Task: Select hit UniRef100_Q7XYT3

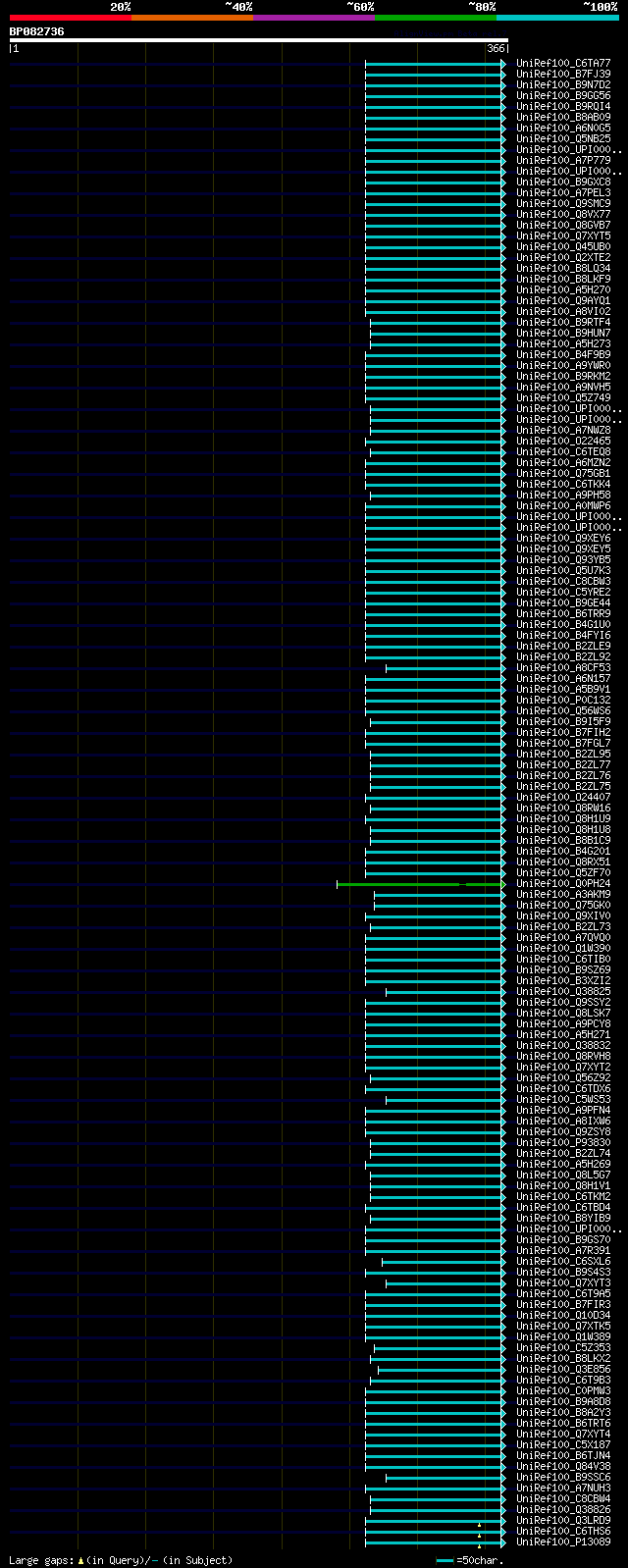Action: tap(563, 1283)
